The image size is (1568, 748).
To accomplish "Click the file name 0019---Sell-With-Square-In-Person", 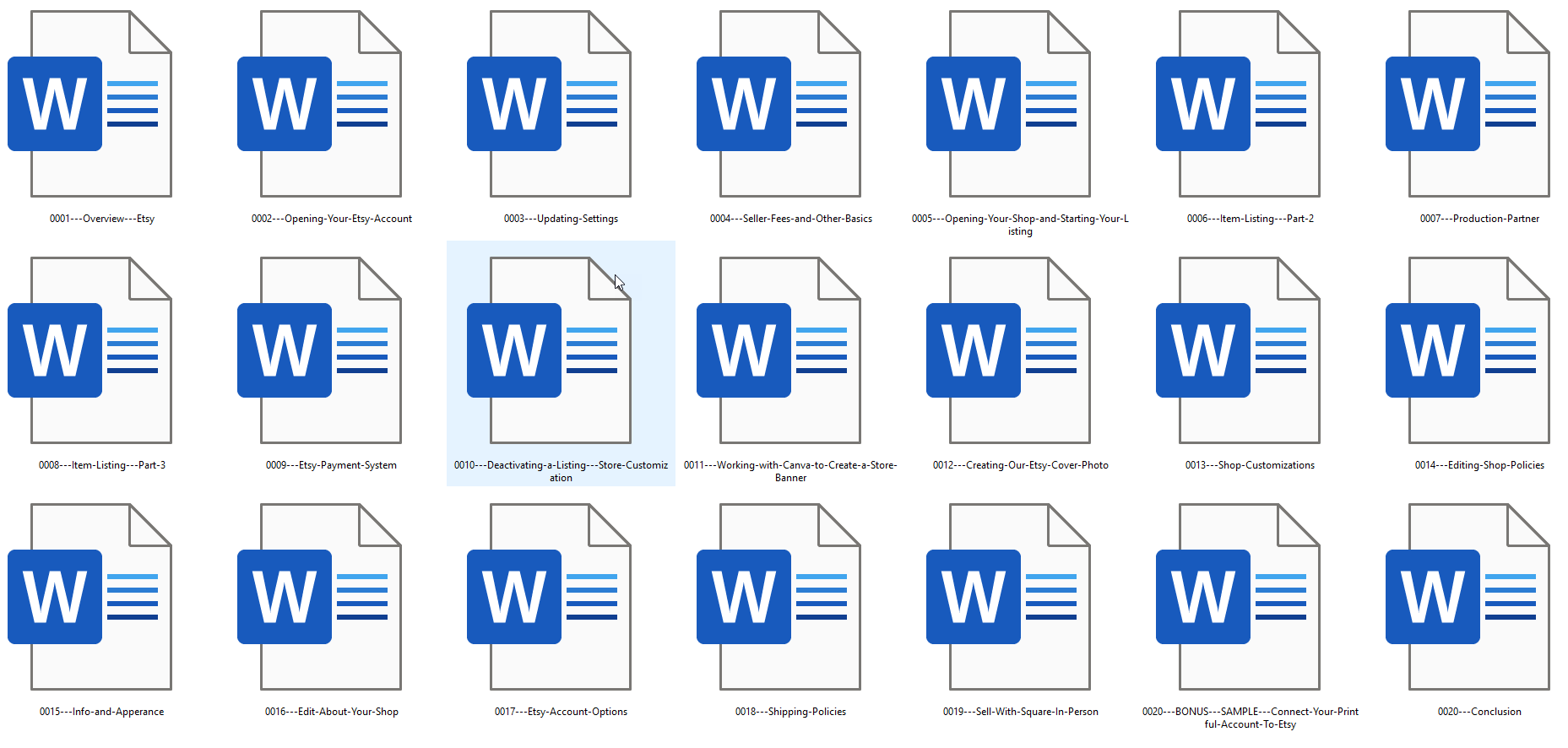I will tap(1021, 712).
